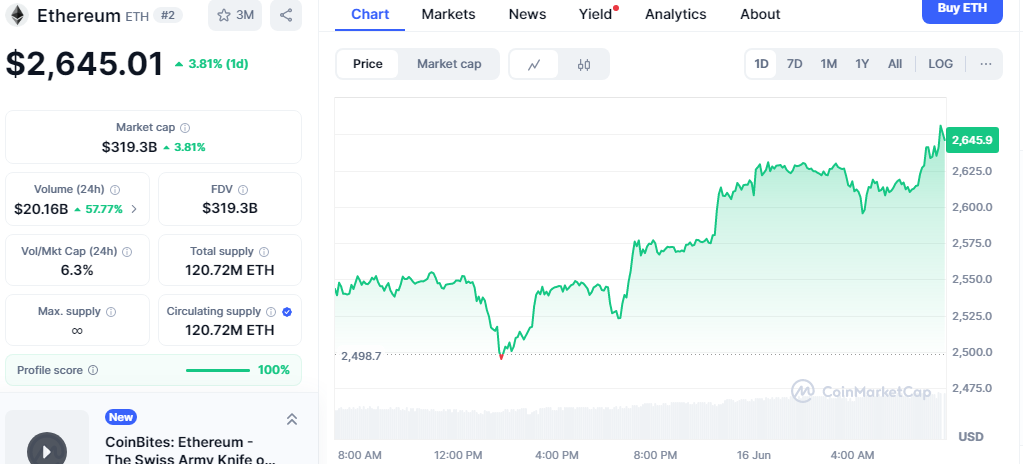Click the 3.81% (1d) change text
The width and height of the screenshot is (1023, 464).
tap(212, 64)
